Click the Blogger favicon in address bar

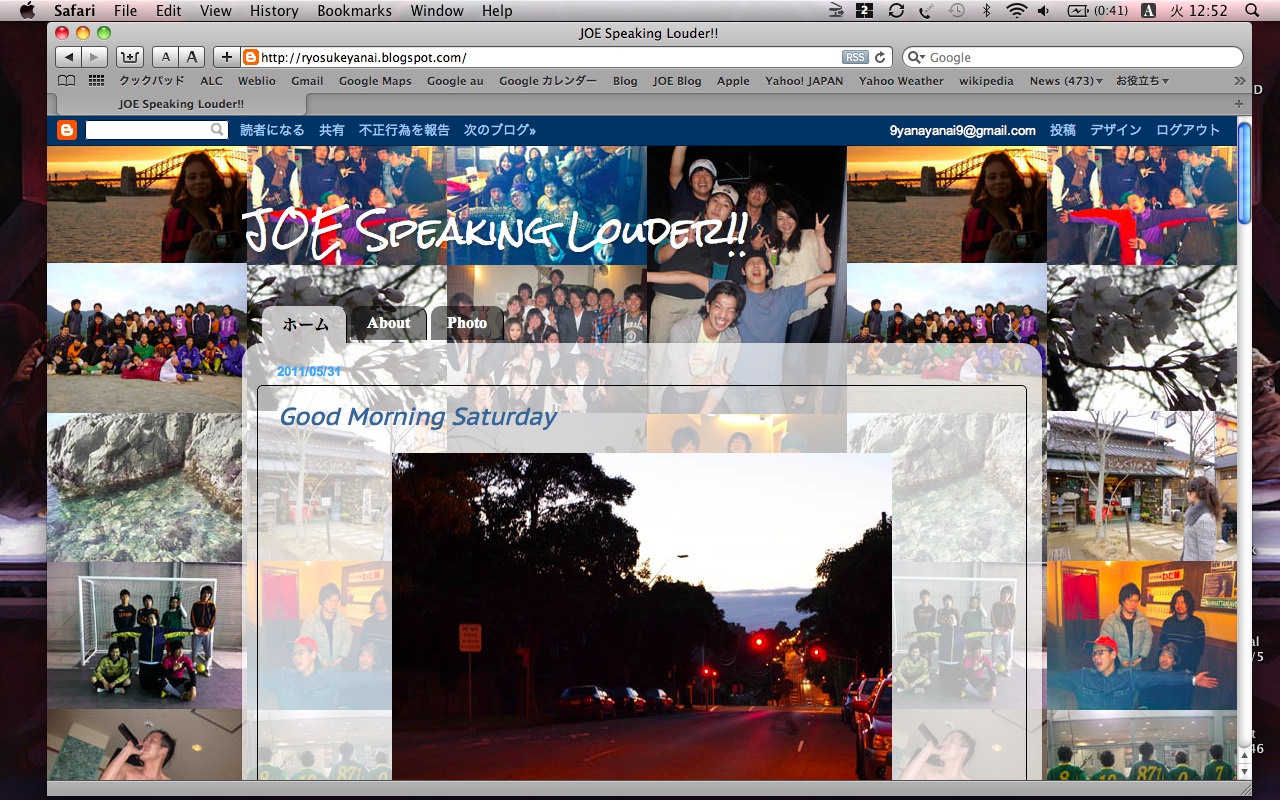tap(251, 57)
